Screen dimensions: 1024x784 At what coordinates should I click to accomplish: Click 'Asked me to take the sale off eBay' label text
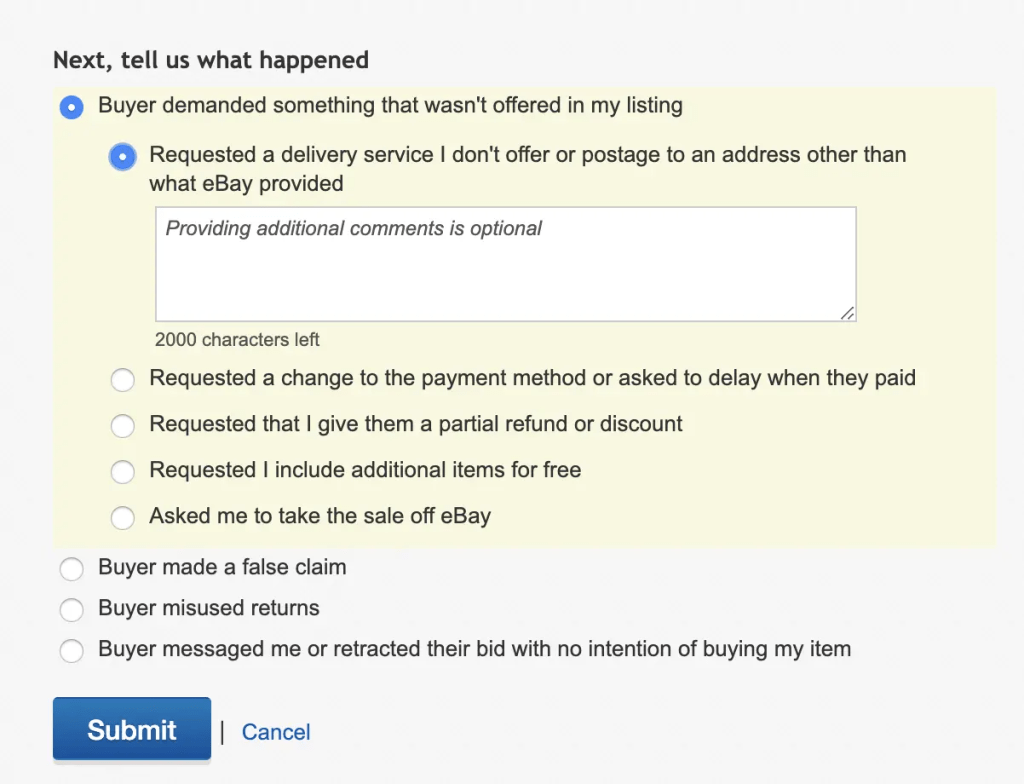tap(320, 516)
